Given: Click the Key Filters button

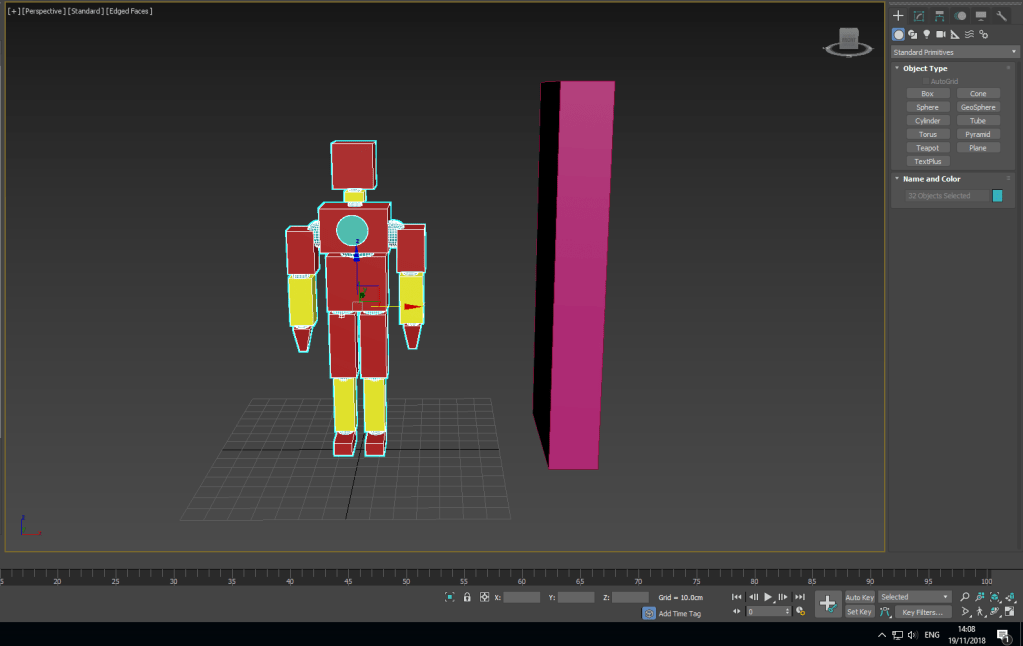Looking at the screenshot, I should pos(921,611).
